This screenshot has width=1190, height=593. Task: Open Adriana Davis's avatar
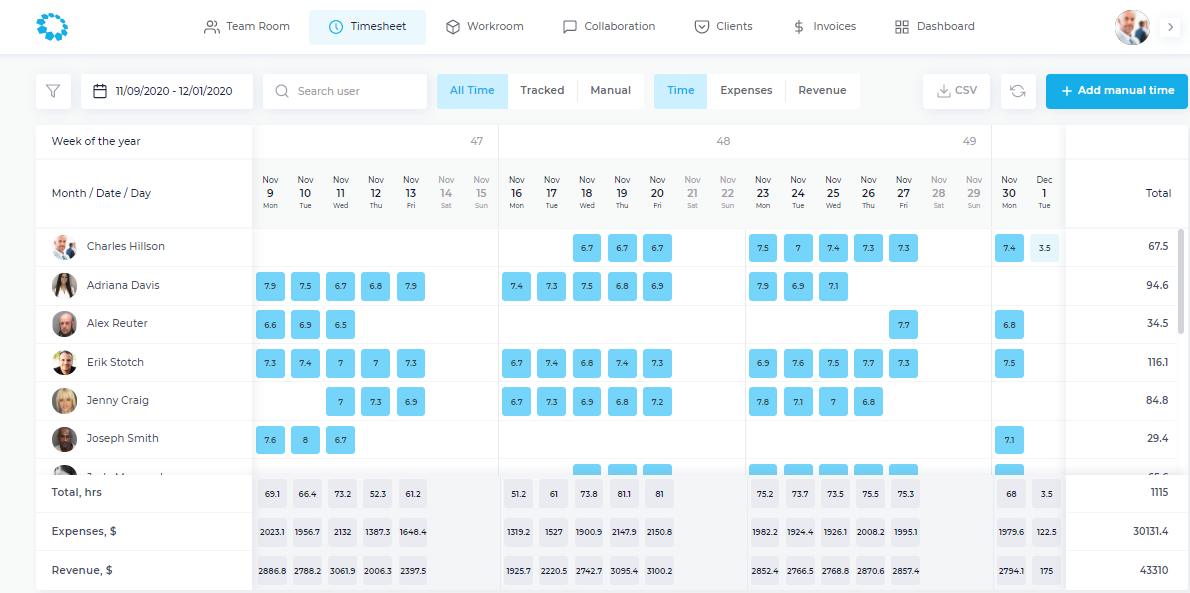[x=64, y=286]
